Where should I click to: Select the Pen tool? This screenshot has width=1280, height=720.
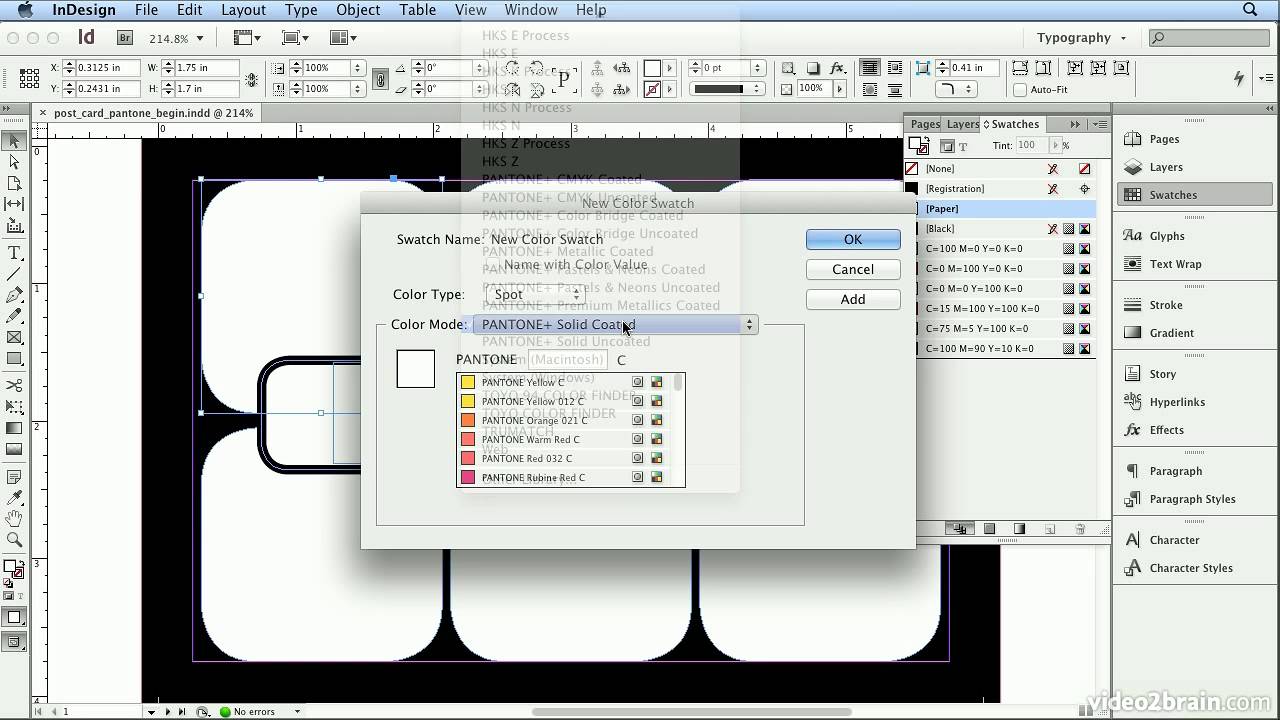14,295
